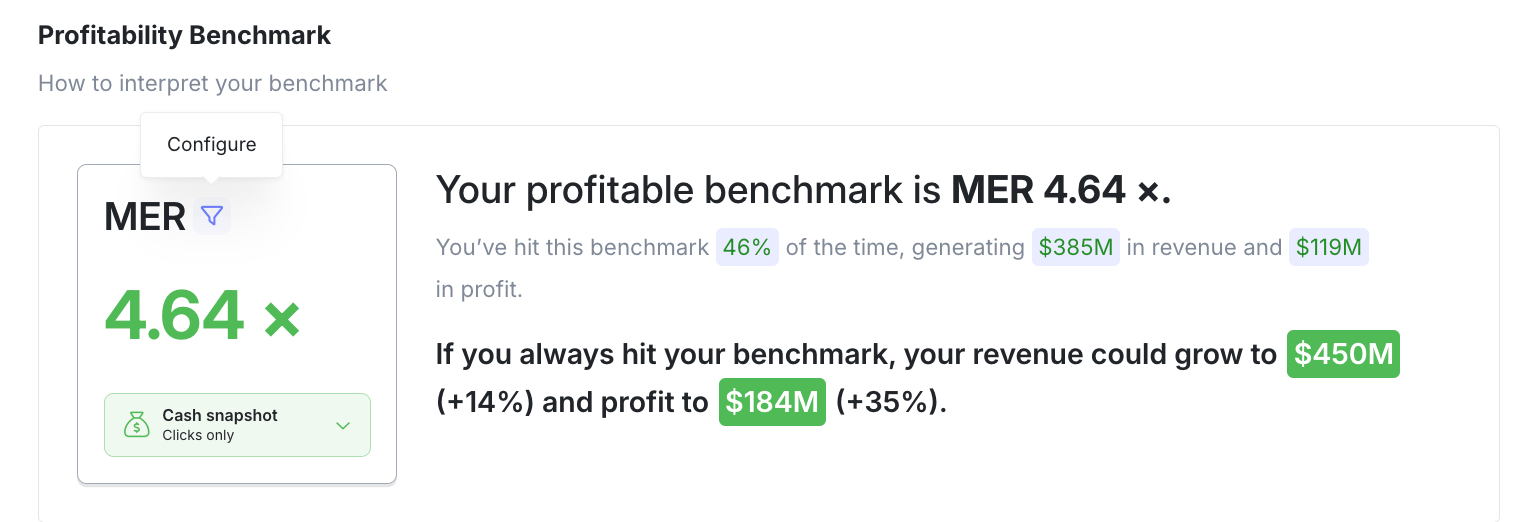Select the $450M green revenue badge

tap(1343, 355)
